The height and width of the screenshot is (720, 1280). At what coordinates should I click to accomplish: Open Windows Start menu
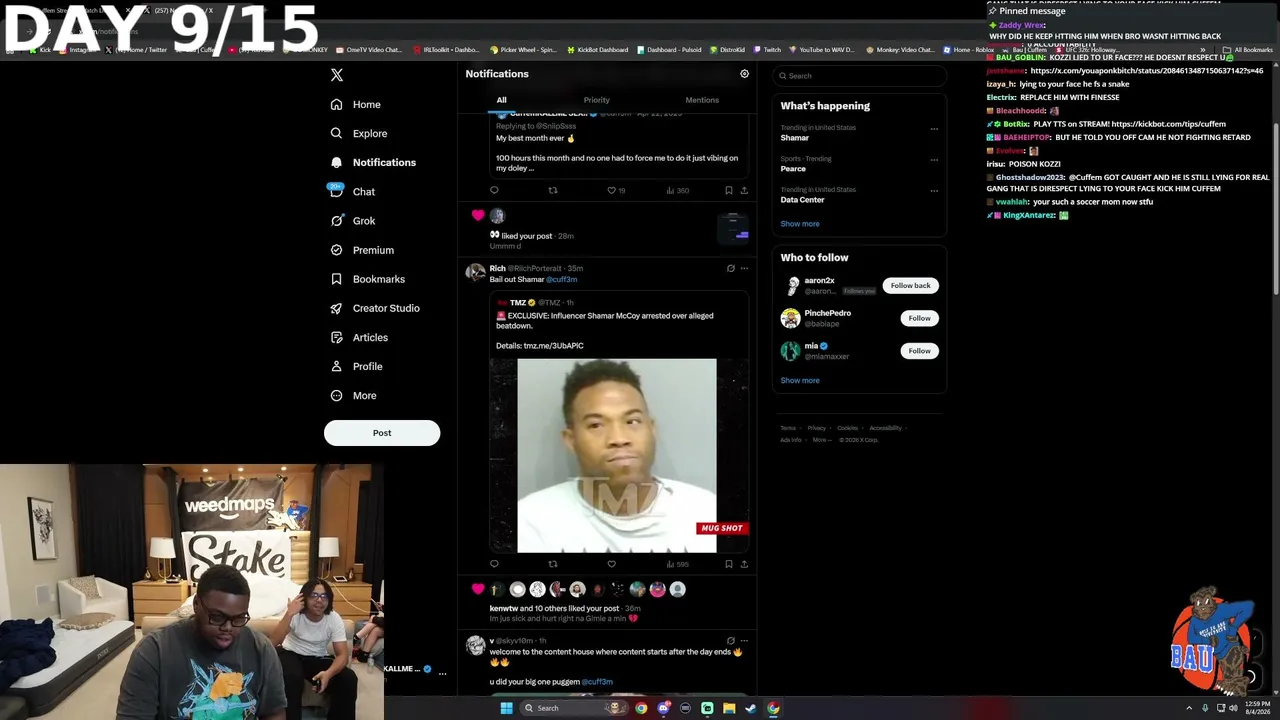coord(506,708)
